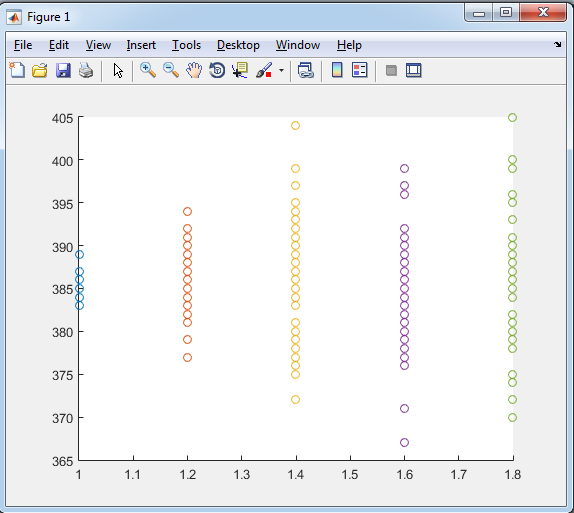Print the figure using printer icon
This screenshot has width=574, height=513.
[x=86, y=70]
